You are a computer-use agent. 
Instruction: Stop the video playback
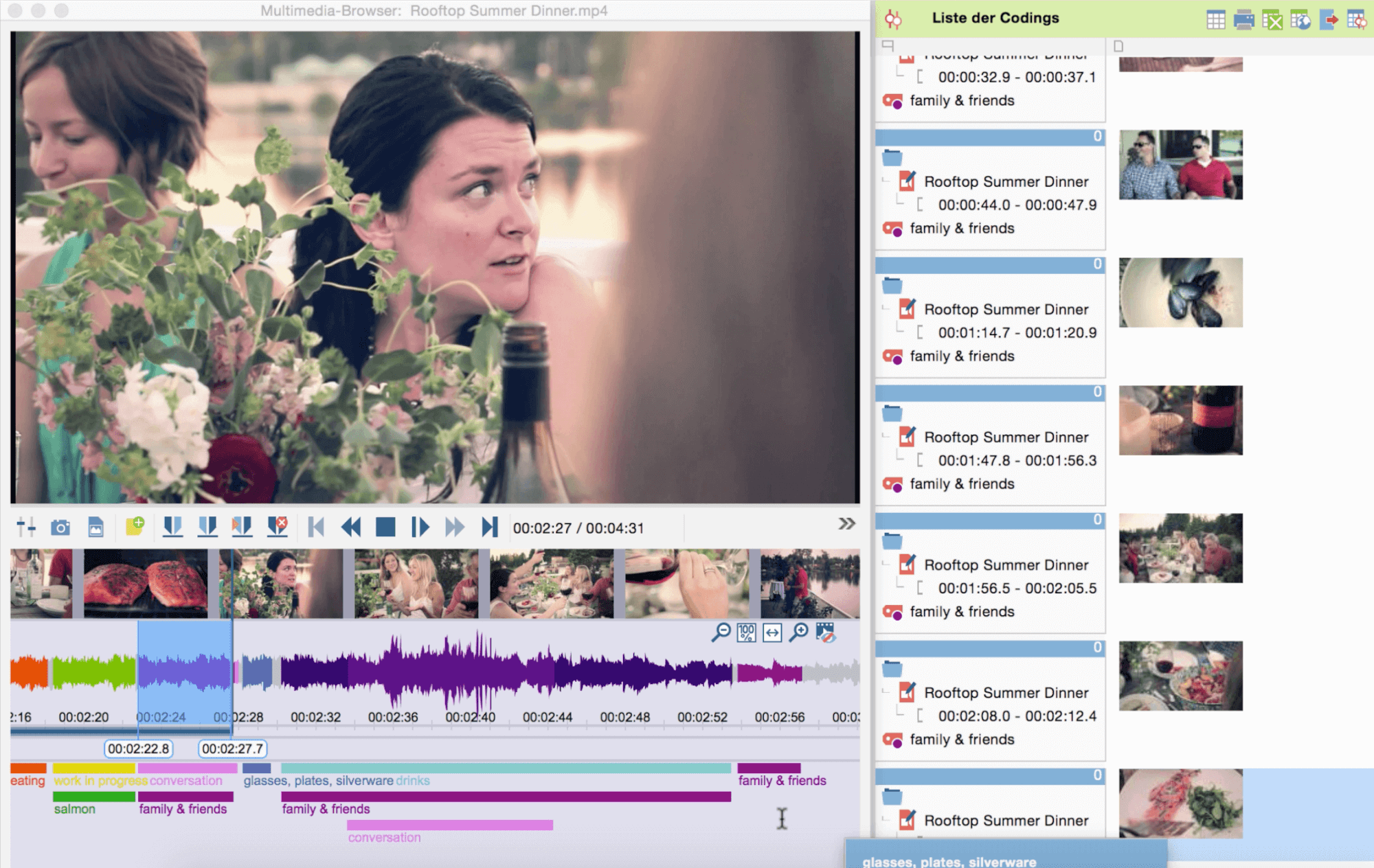point(386,526)
